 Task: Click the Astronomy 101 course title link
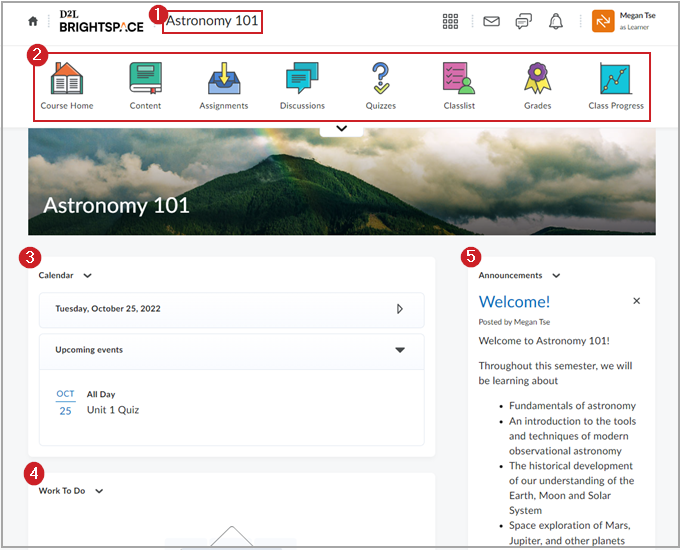click(212, 21)
